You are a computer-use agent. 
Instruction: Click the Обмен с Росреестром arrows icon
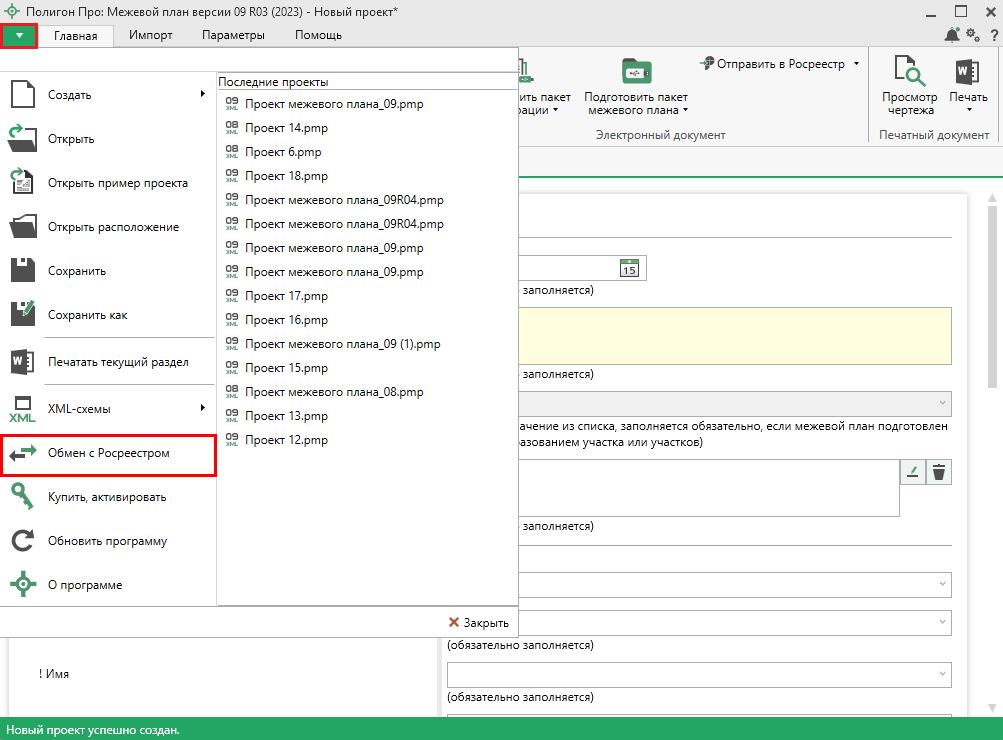pyautogui.click(x=23, y=453)
